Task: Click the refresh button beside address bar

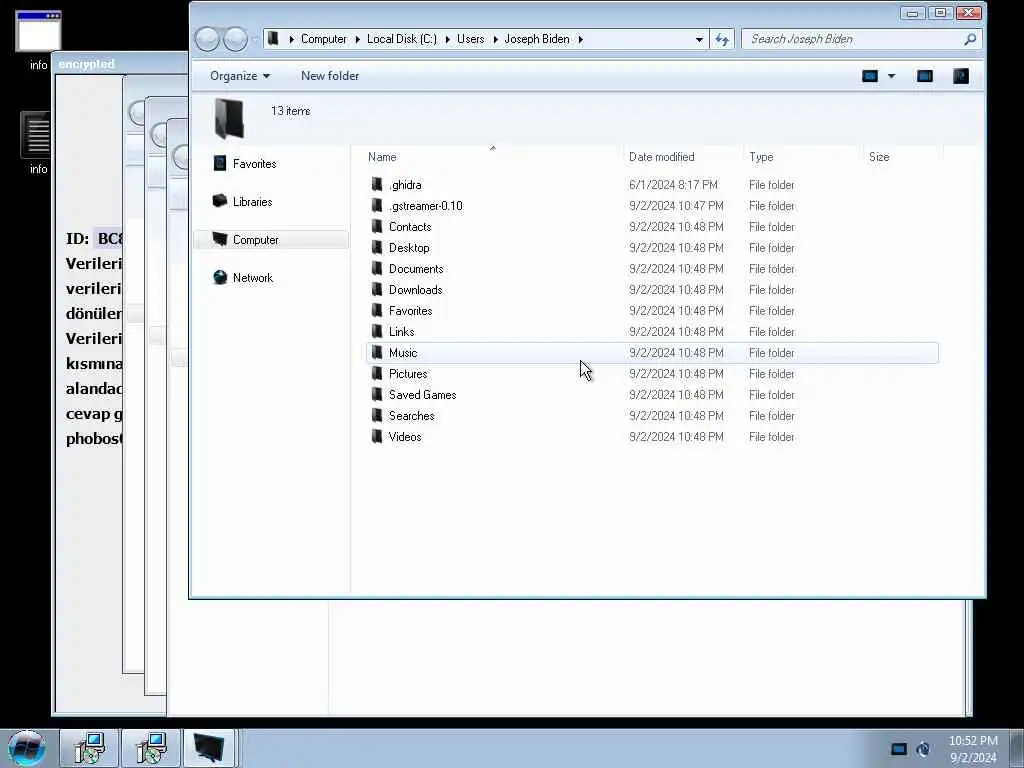Action: point(722,39)
